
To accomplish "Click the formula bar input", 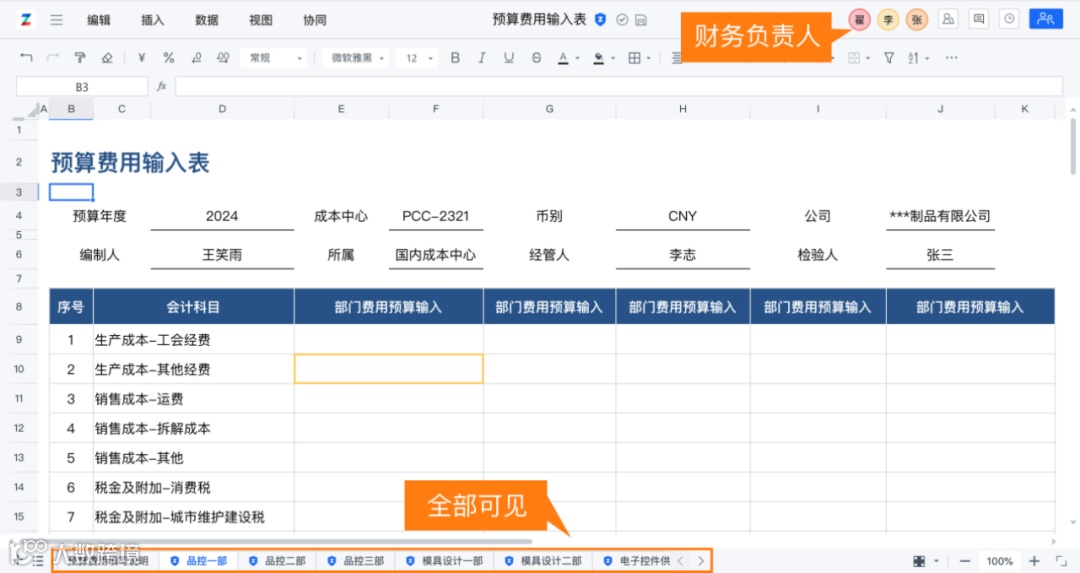I will click(619, 87).
